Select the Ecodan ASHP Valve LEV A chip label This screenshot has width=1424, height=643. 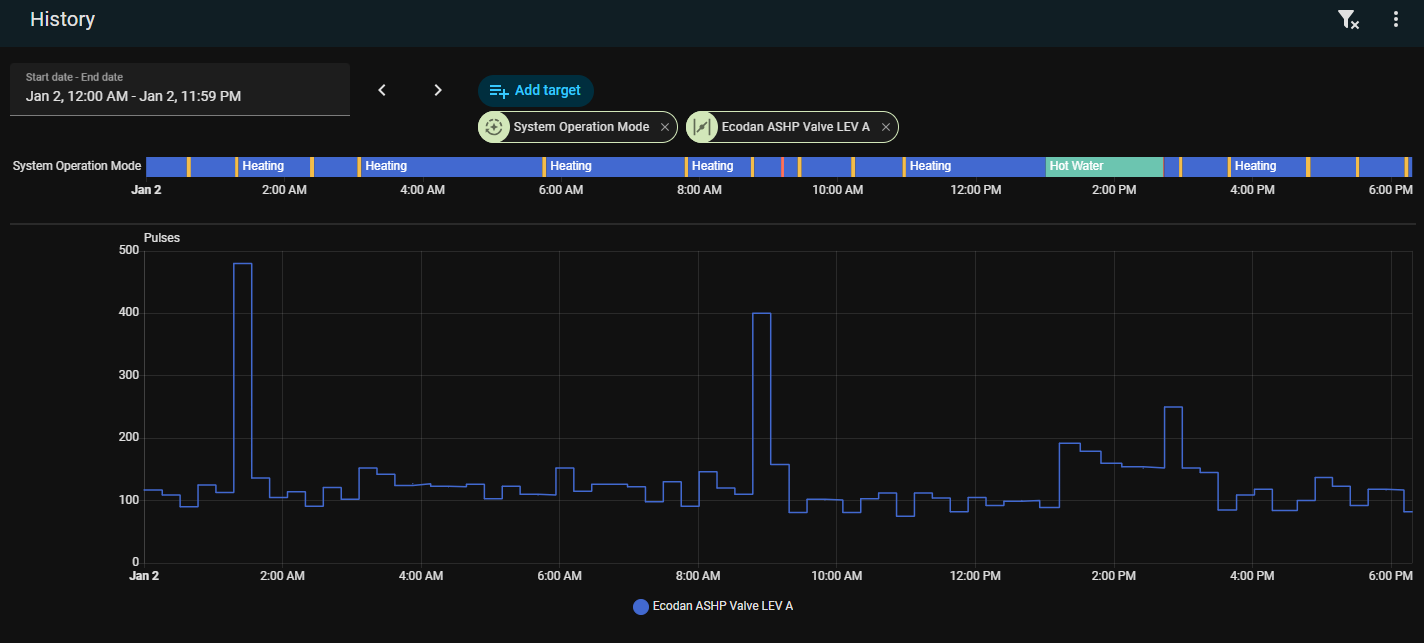pyautogui.click(x=795, y=127)
